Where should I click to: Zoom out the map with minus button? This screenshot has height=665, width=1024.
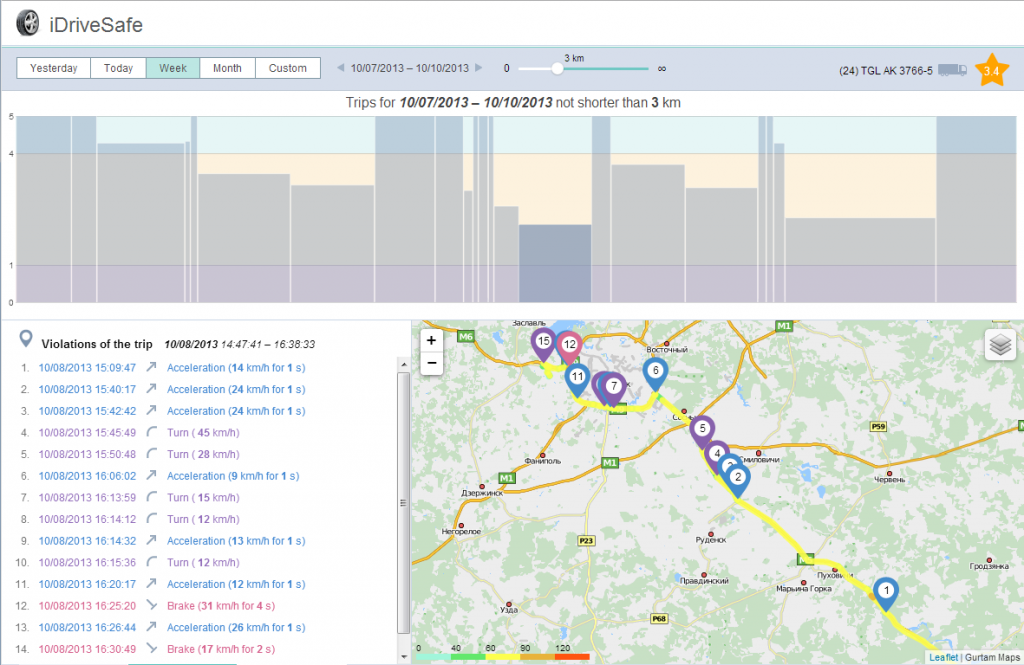[x=431, y=363]
